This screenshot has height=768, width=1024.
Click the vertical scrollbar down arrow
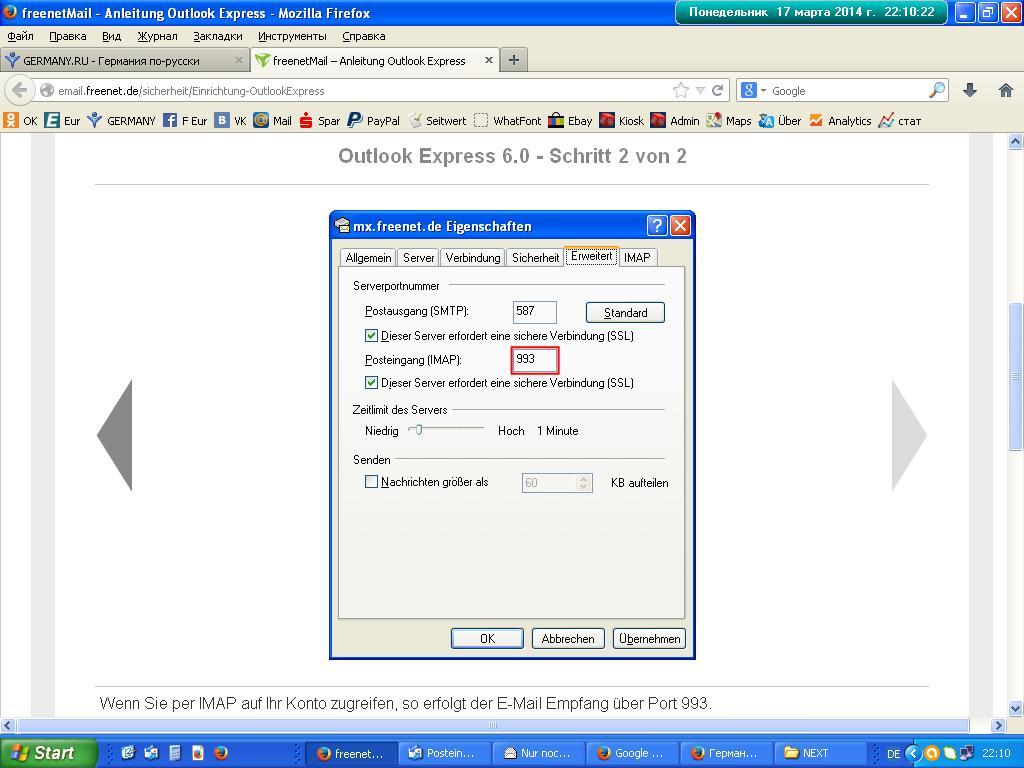[x=1016, y=708]
